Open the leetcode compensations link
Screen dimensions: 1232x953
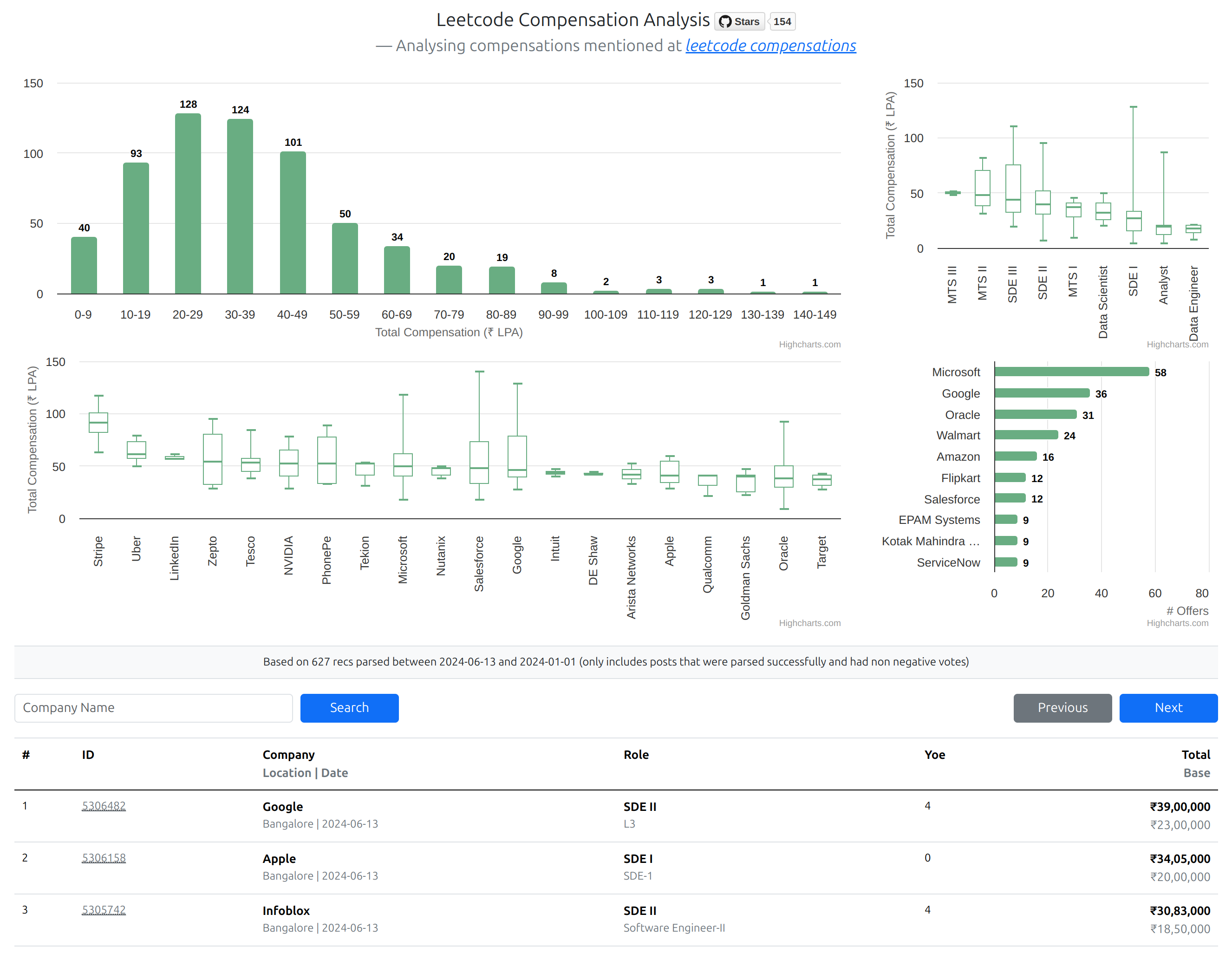770,46
